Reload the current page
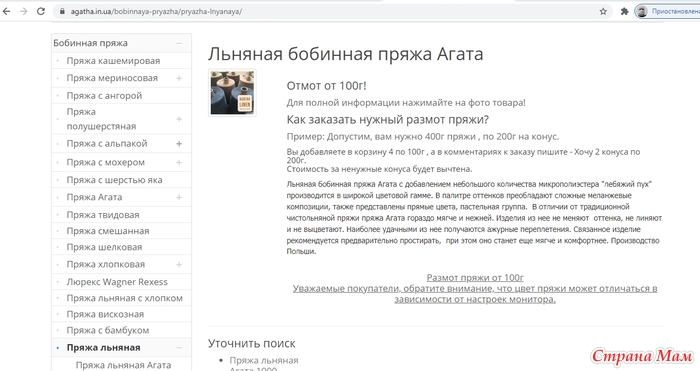This screenshot has height=371, width=700. [x=41, y=12]
